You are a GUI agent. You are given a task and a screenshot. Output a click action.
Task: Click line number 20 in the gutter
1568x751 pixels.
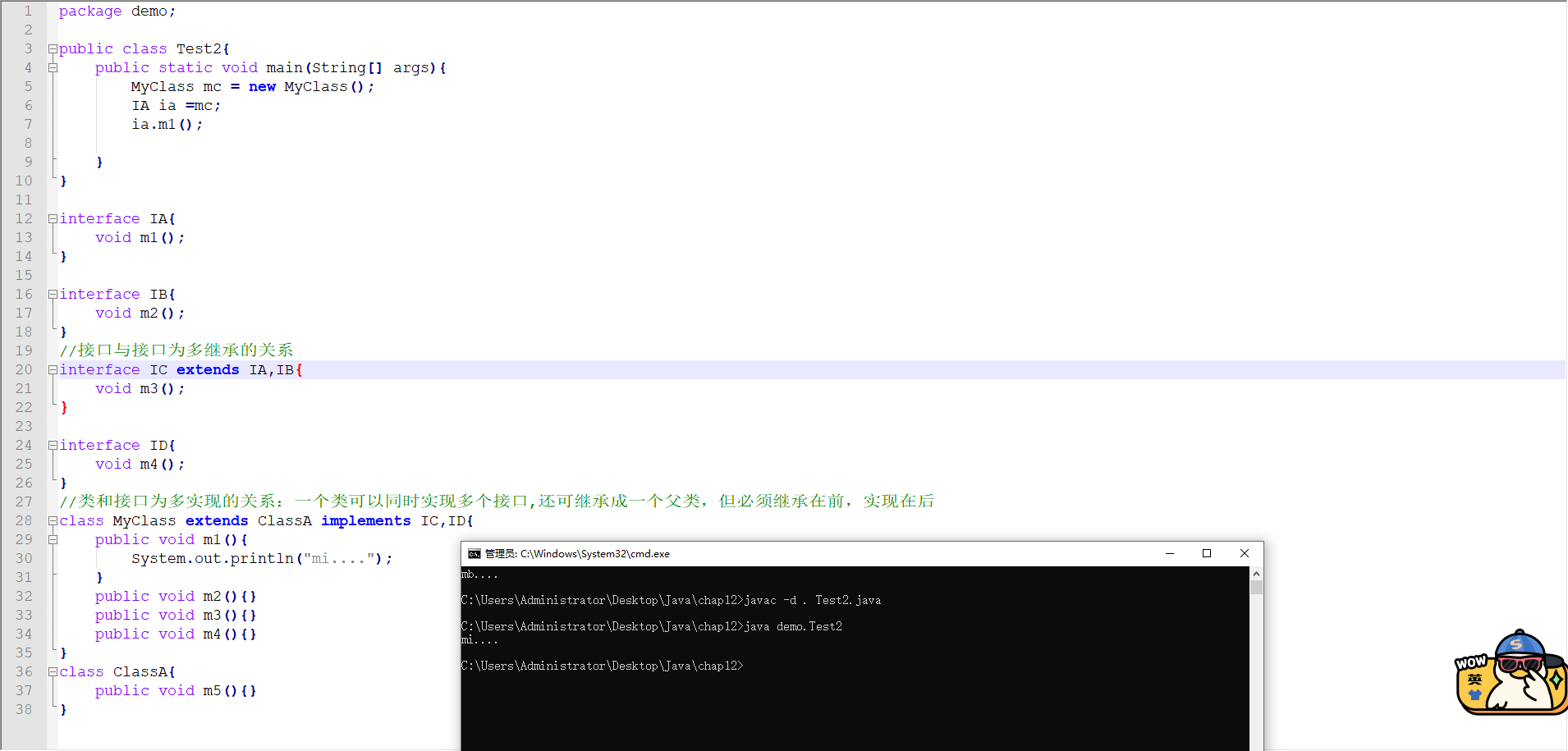tap(24, 370)
